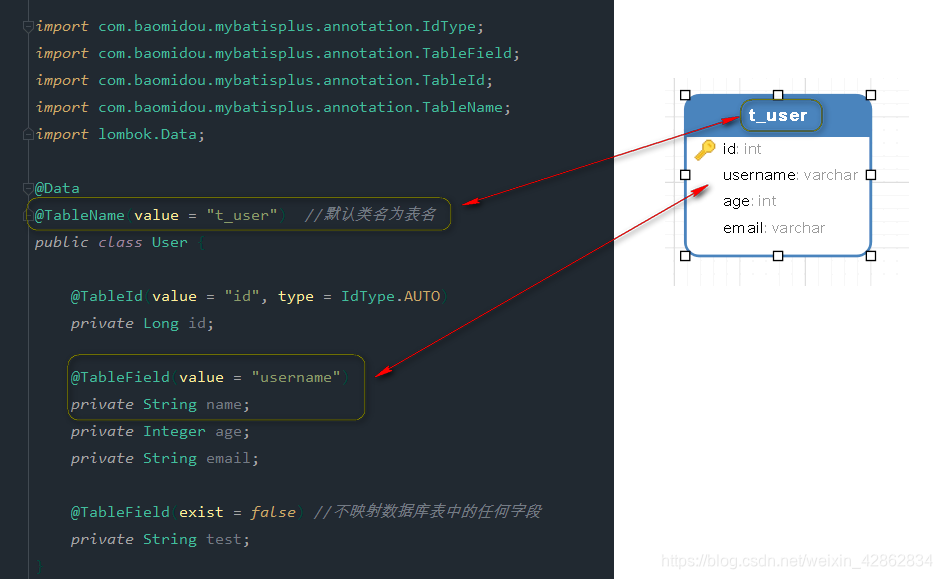Click the 'Long' type of id field

coord(160,323)
